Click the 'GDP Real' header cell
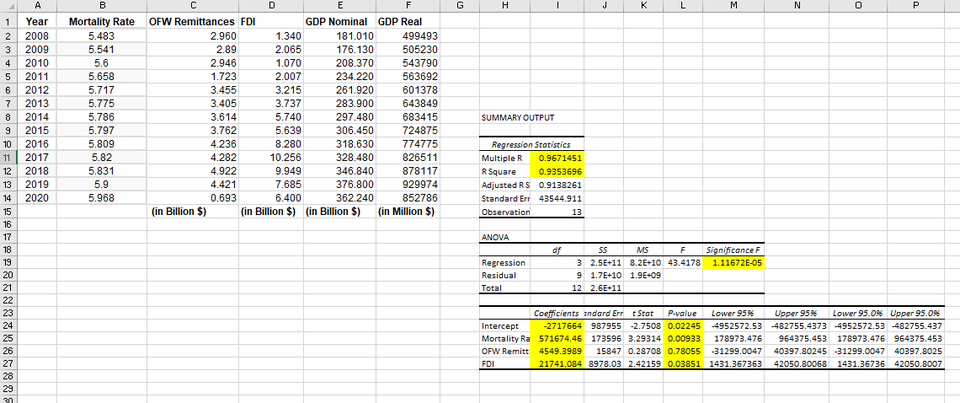 point(408,21)
